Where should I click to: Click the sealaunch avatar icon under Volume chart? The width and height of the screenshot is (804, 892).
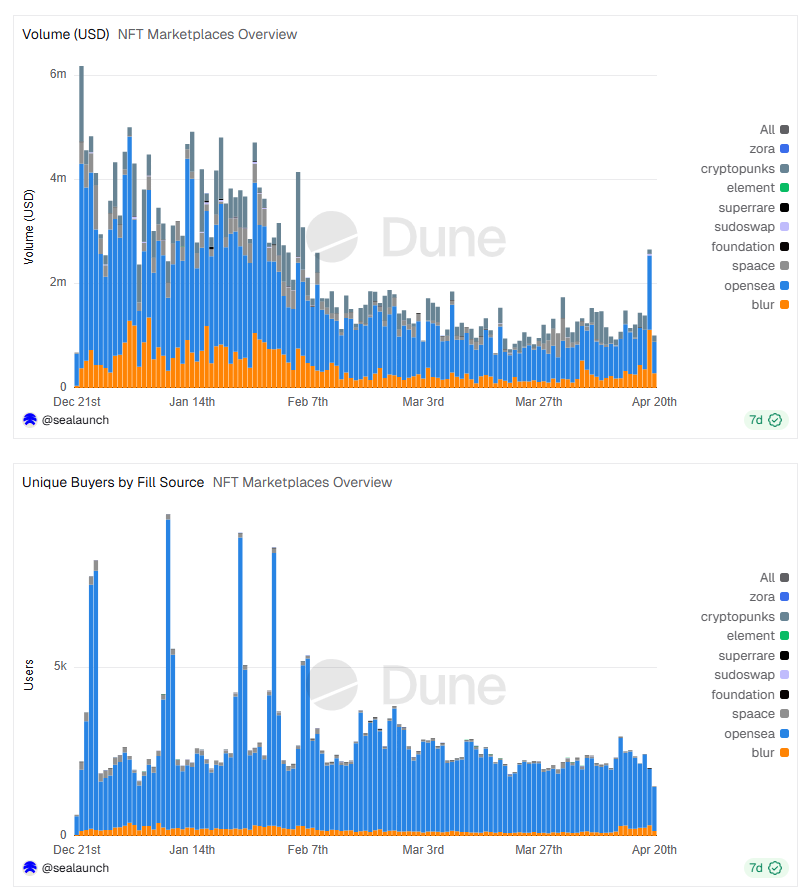30,420
